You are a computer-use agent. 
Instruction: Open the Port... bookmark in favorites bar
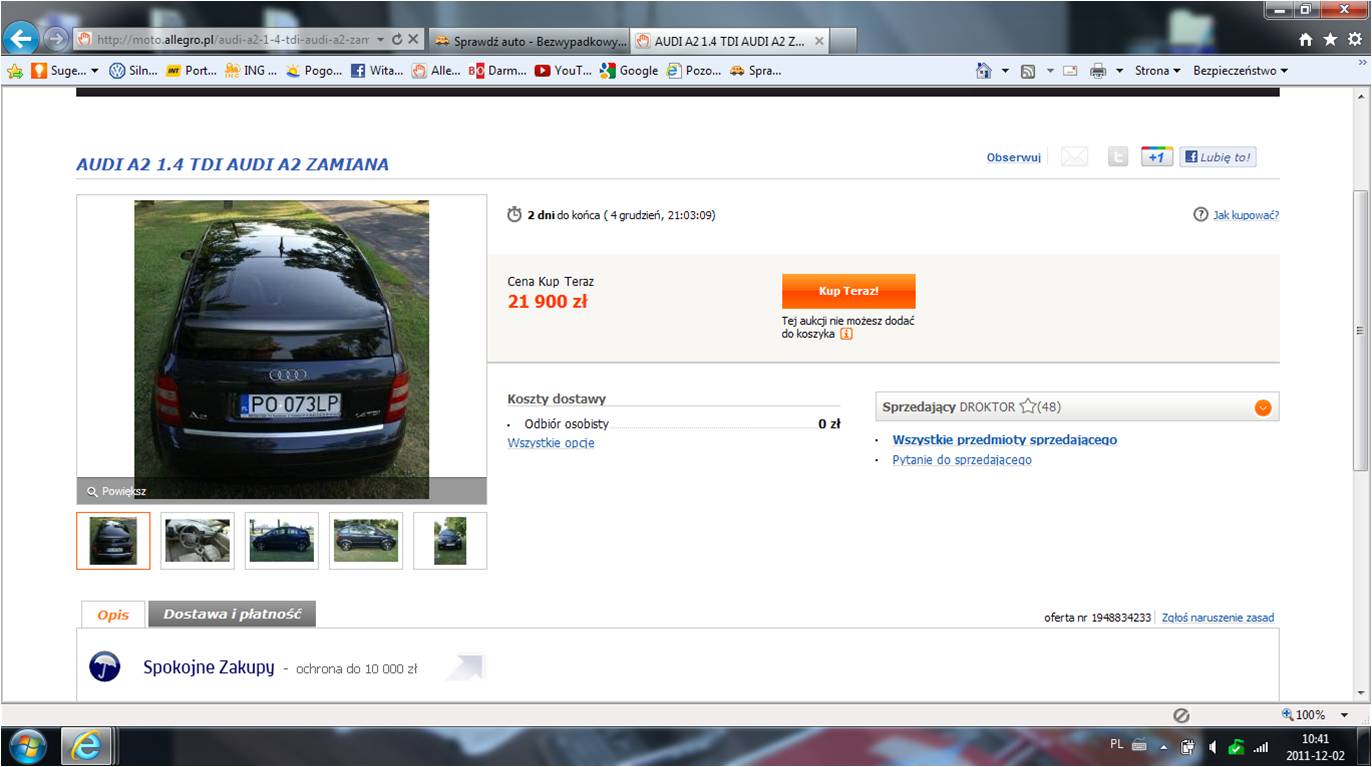click(x=191, y=71)
